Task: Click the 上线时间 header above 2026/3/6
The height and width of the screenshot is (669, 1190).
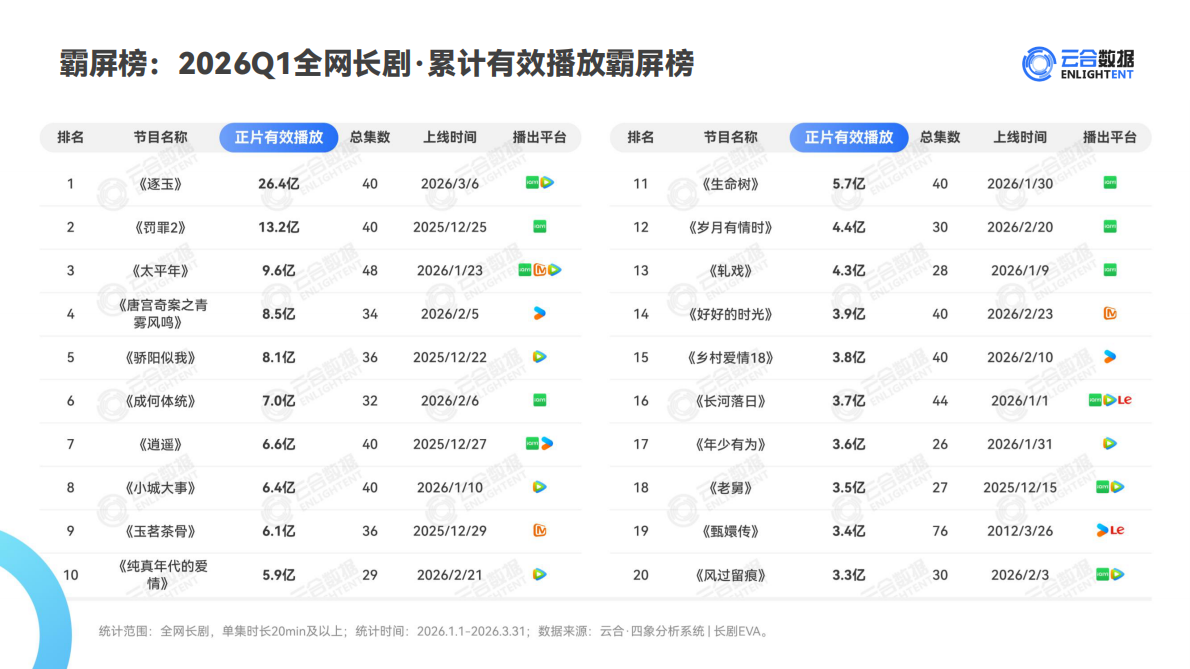Action: (x=450, y=137)
